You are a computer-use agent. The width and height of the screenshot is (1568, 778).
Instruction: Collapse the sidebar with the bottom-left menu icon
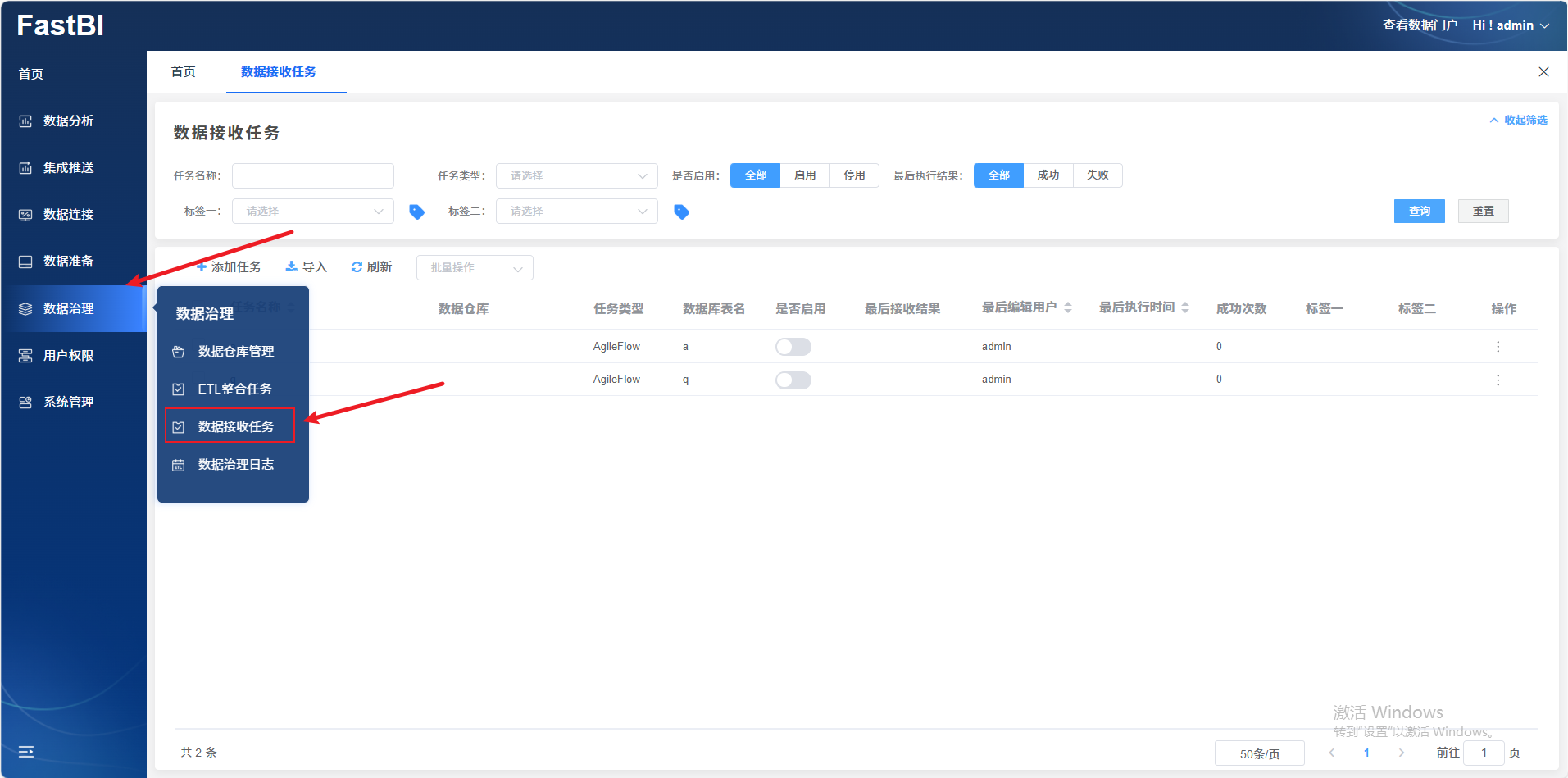point(26,752)
